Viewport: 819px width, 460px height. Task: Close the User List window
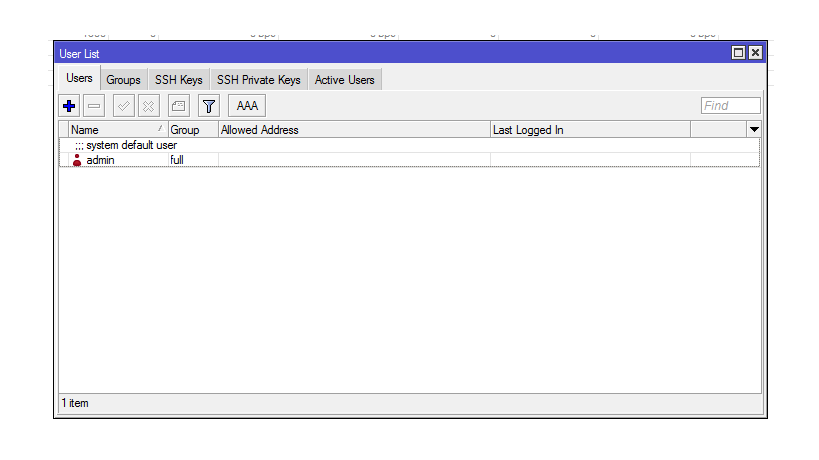(755, 53)
